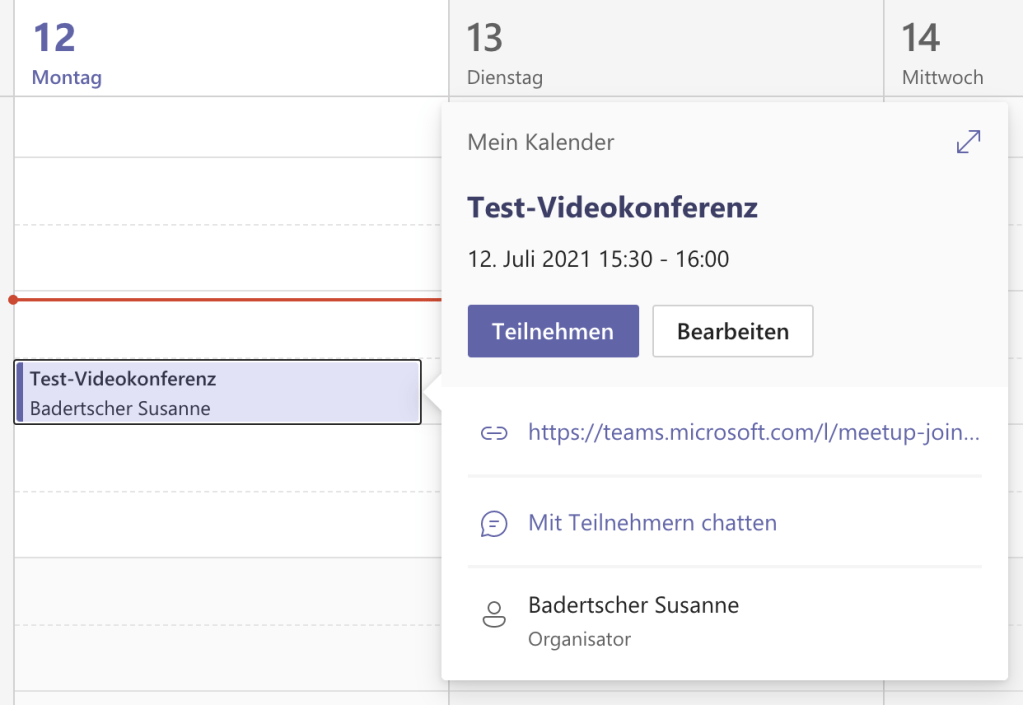This screenshot has height=705, width=1023.
Task: Click the chat bubble icon in the popup
Action: 493,523
